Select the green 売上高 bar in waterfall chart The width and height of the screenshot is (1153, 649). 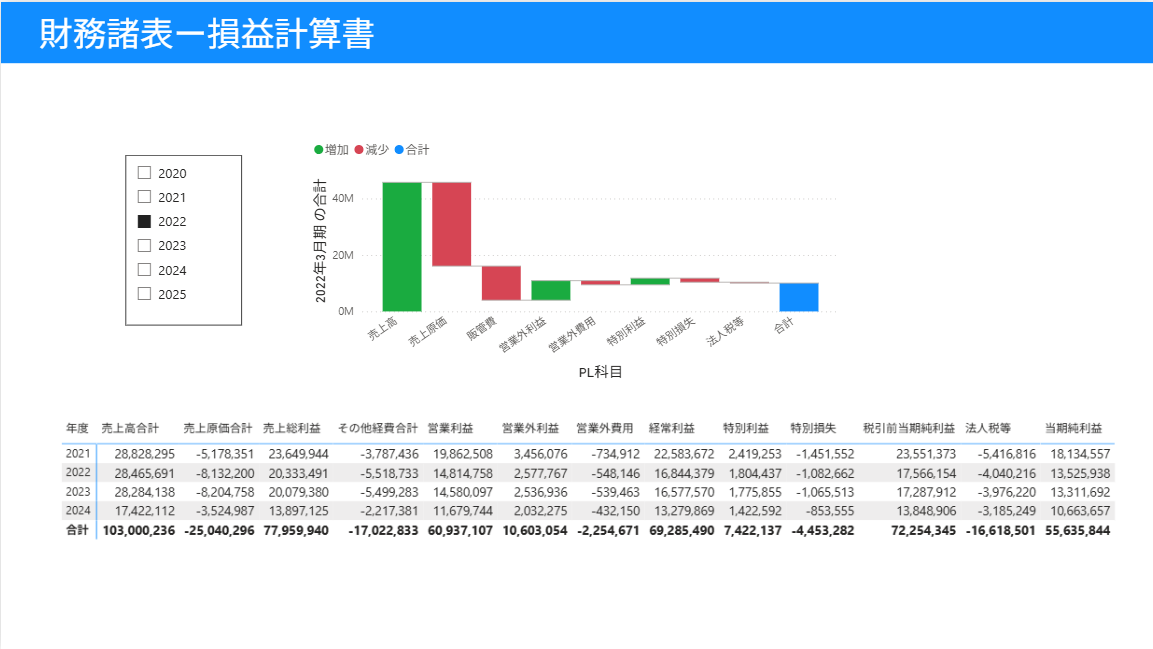401,246
